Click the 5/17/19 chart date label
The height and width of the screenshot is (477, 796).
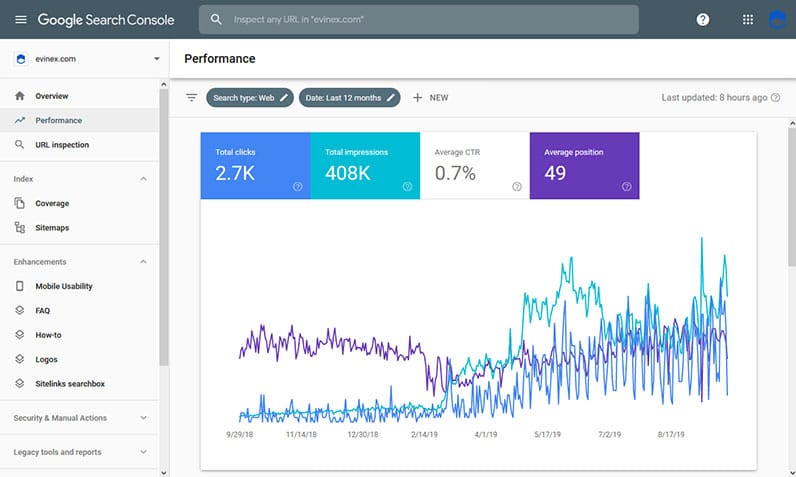[x=547, y=434]
